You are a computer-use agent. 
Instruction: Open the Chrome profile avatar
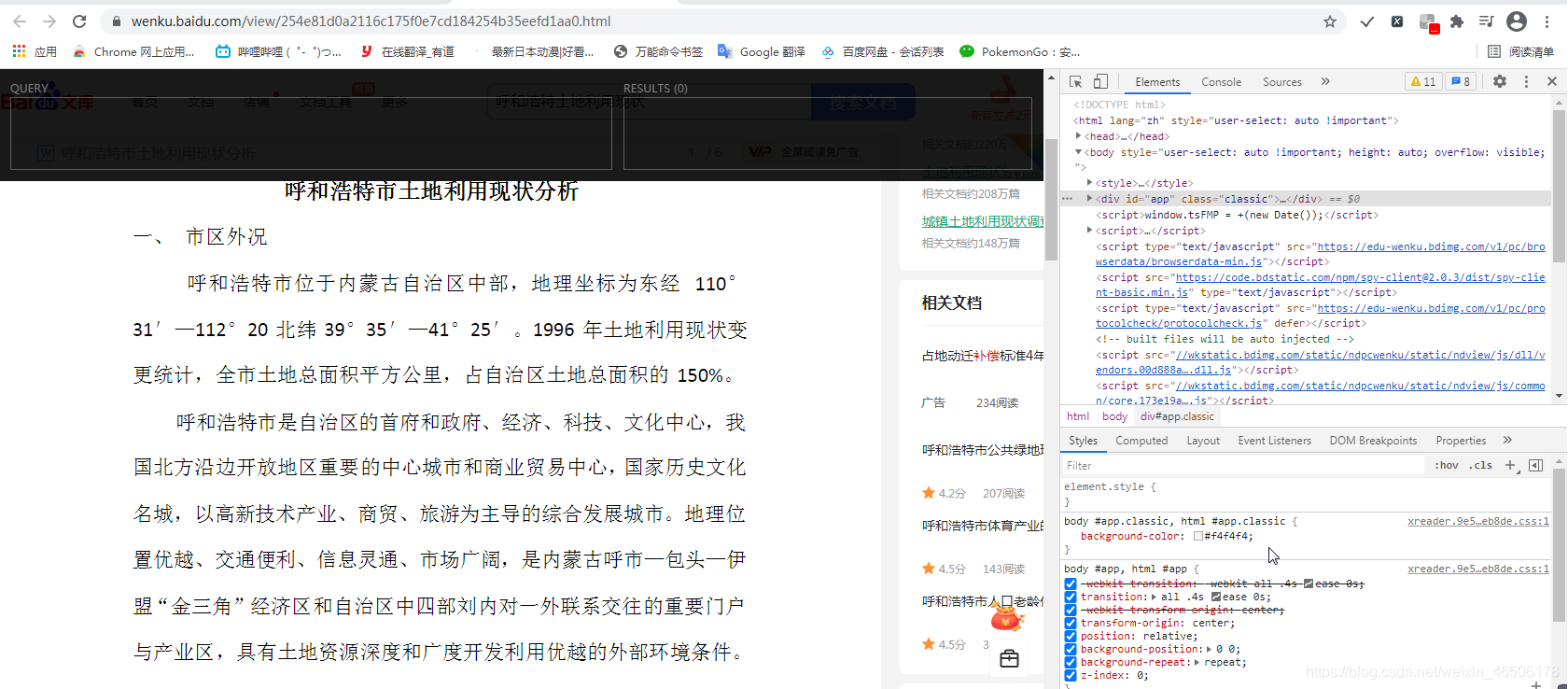pyautogui.click(x=1517, y=21)
